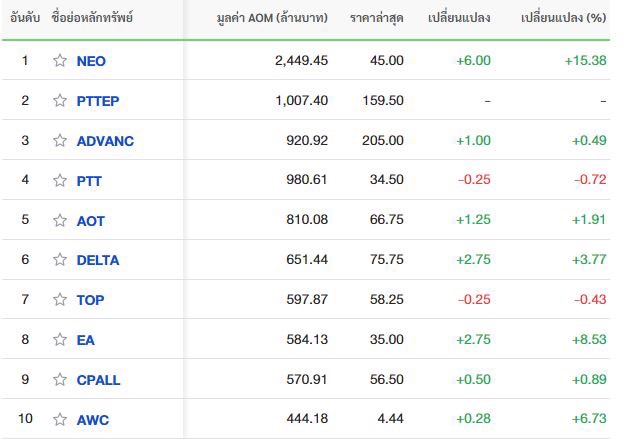Sort by มูลค่า AOM (ล้านบาท) column header
623x439 pixels.
pyautogui.click(x=272, y=18)
